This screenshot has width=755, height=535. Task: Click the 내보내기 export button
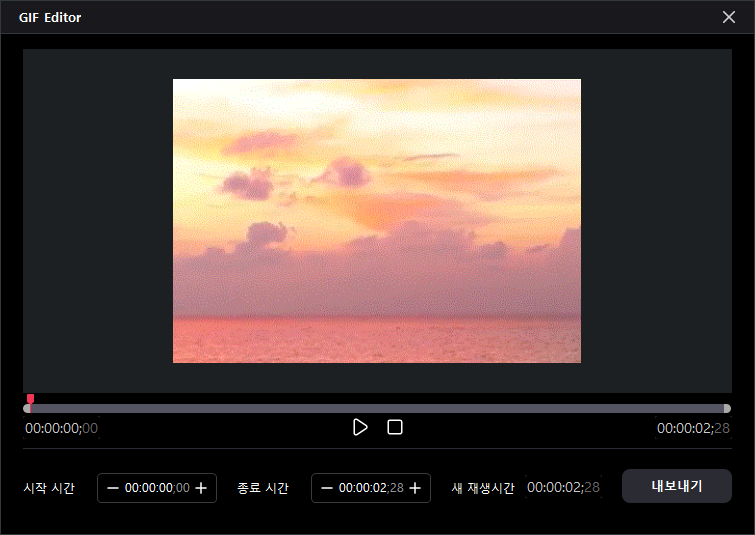pyautogui.click(x=677, y=487)
